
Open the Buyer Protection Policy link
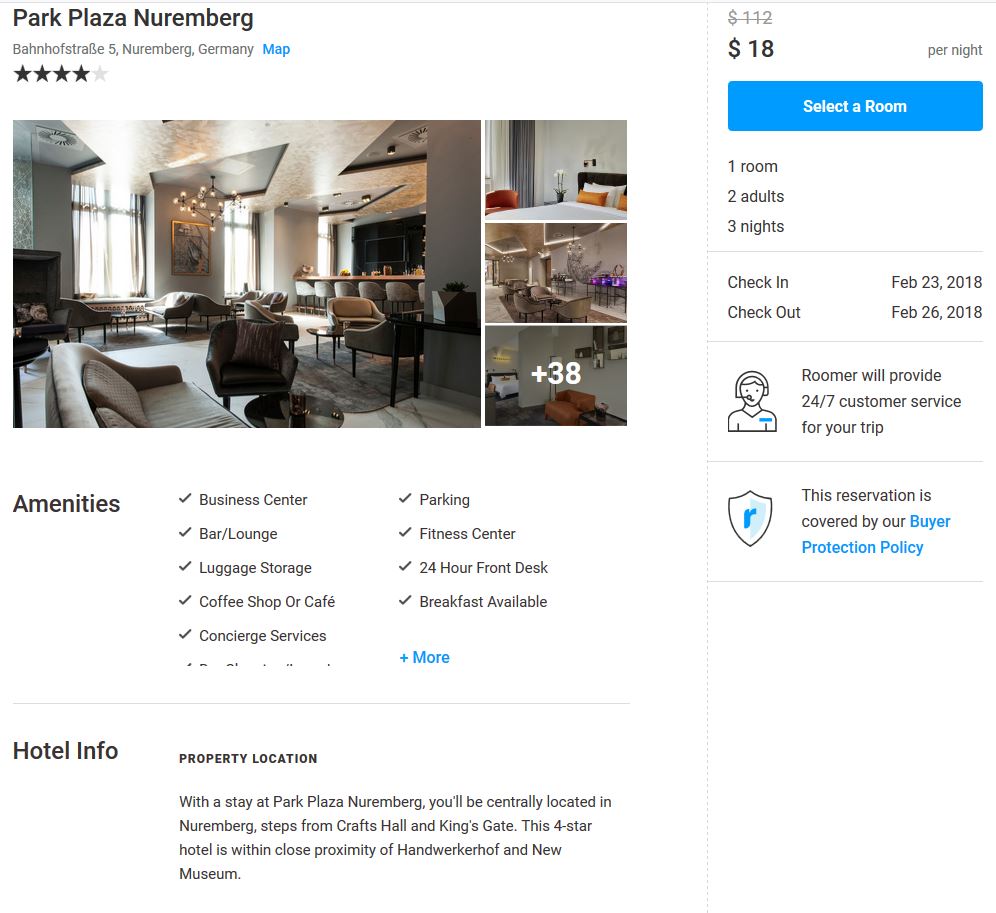click(x=875, y=534)
